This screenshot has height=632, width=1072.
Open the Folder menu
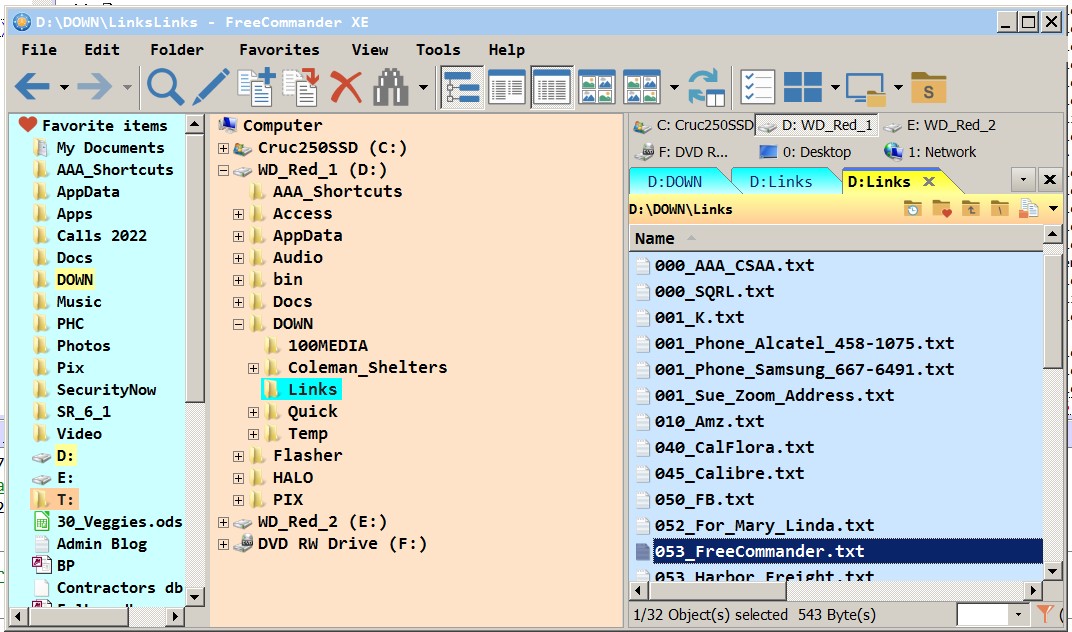(177, 49)
